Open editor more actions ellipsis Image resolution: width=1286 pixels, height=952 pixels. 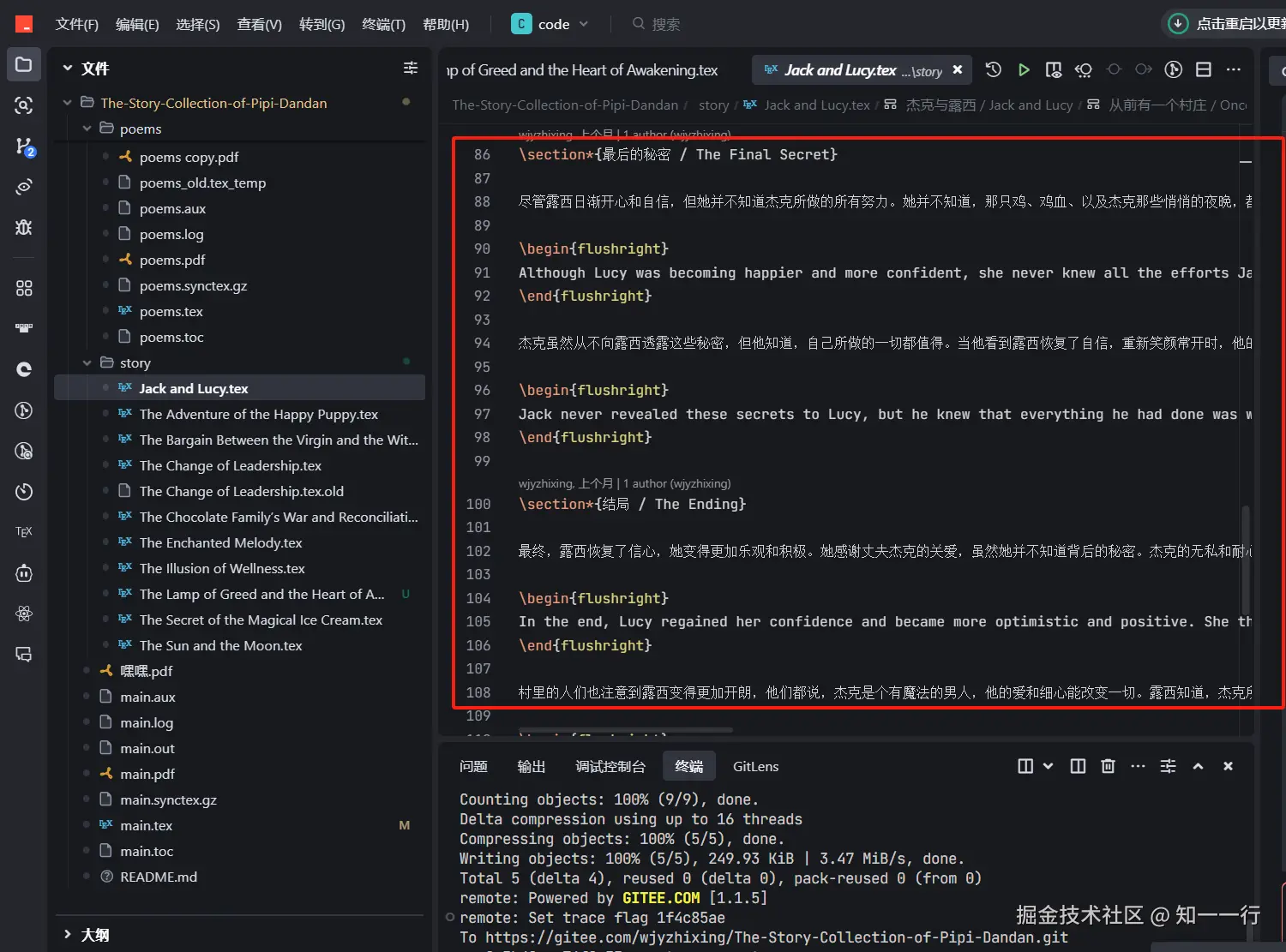(1234, 69)
